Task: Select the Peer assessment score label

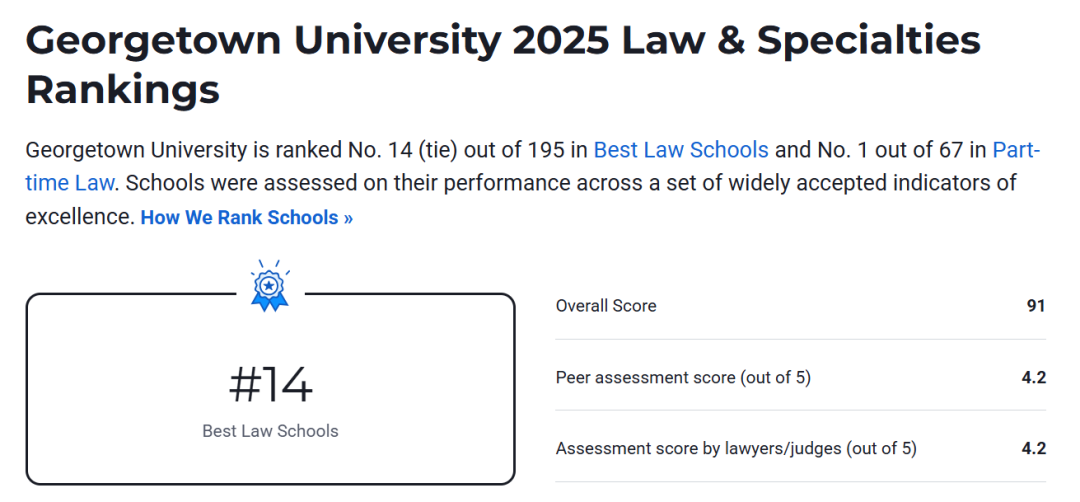Action: [683, 377]
